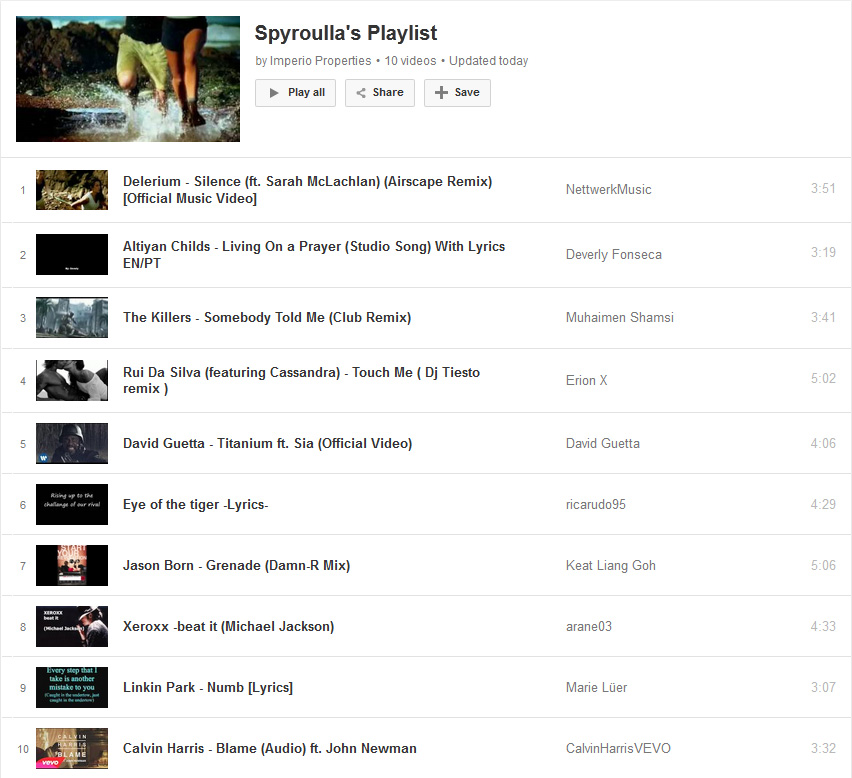This screenshot has width=852, height=778.
Task: Open the Xeroxx beat it thumbnail
Action: (x=72, y=626)
